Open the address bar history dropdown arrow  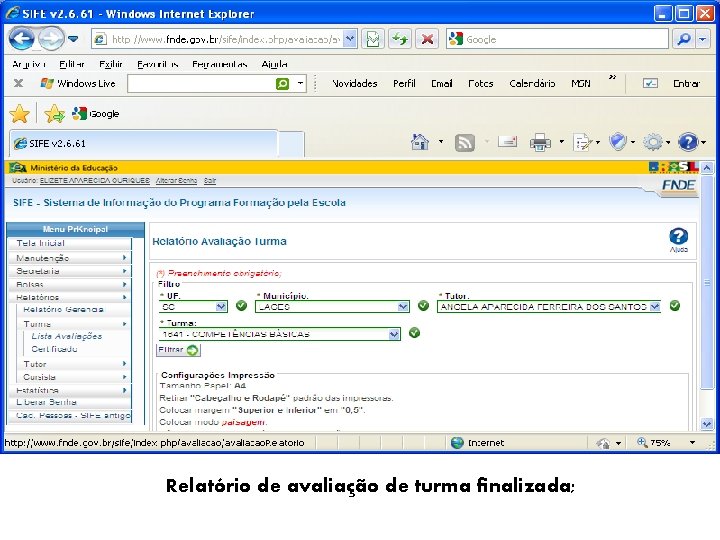pyautogui.click(x=350, y=39)
